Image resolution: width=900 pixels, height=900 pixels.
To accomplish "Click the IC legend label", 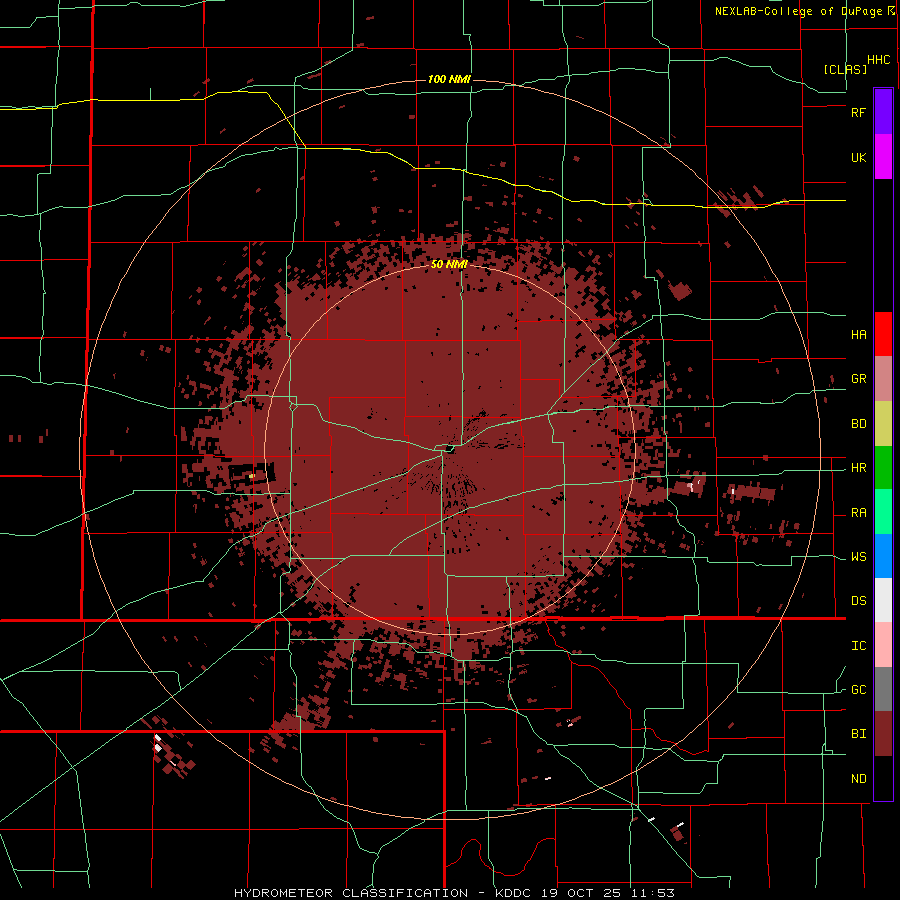I will click(858, 646).
